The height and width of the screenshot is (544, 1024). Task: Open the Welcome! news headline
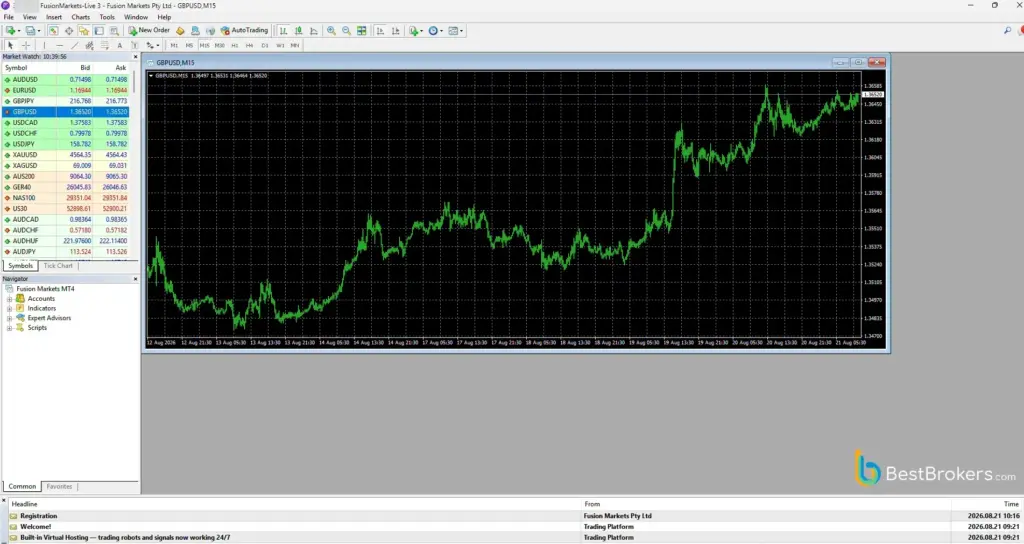(35, 526)
